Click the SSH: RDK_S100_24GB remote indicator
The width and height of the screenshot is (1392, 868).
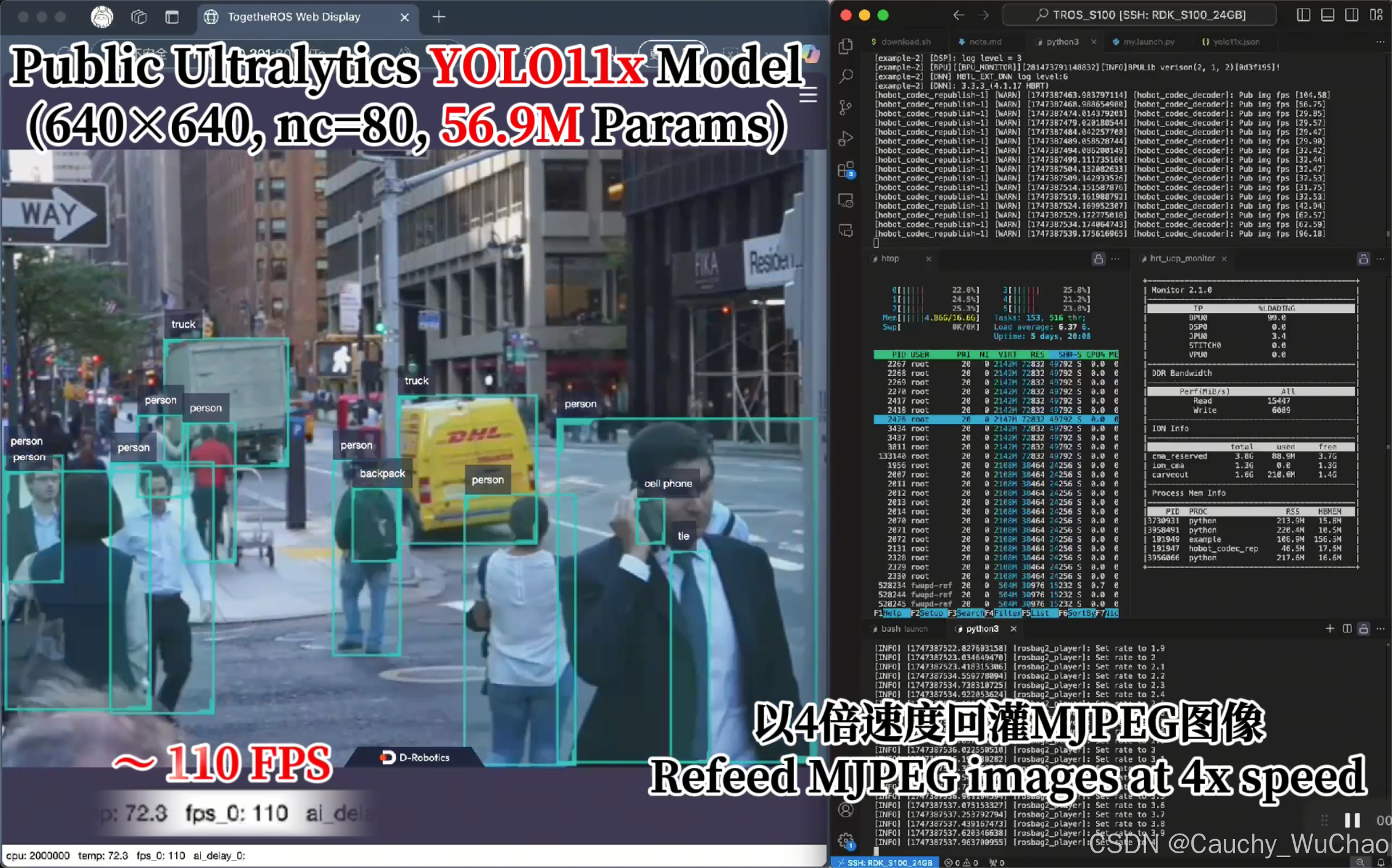[x=884, y=862]
